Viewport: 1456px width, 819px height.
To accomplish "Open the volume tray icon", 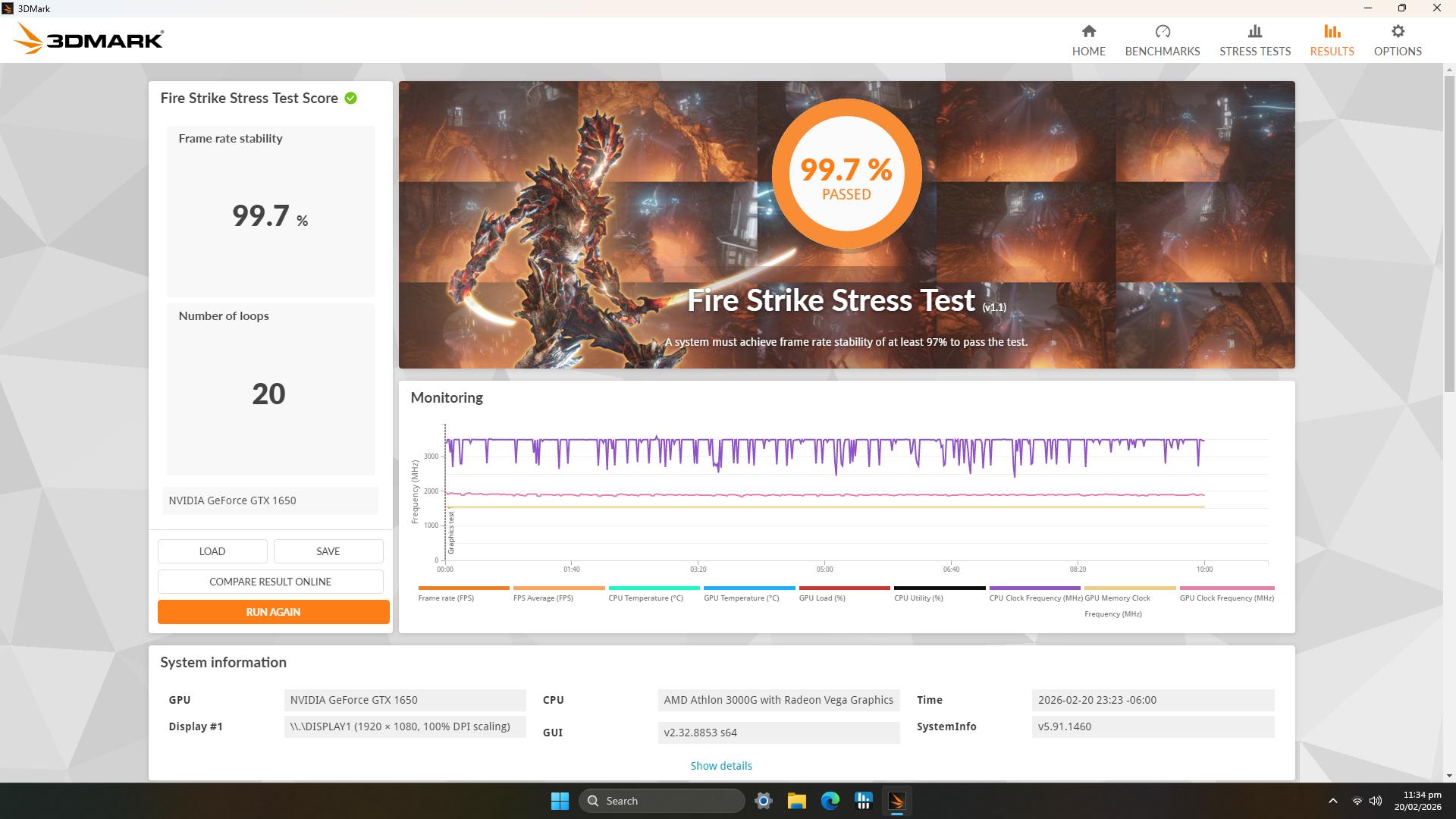I will pos(1376,801).
